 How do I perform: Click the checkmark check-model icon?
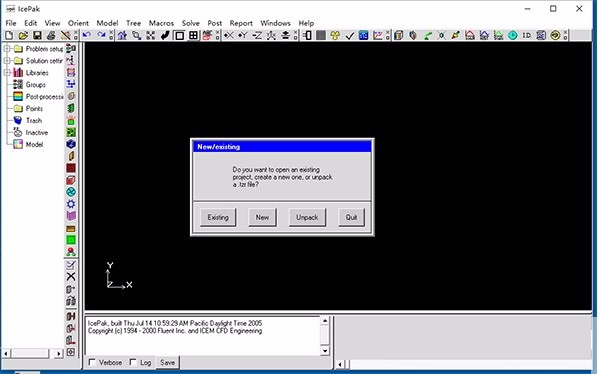(x=349, y=35)
